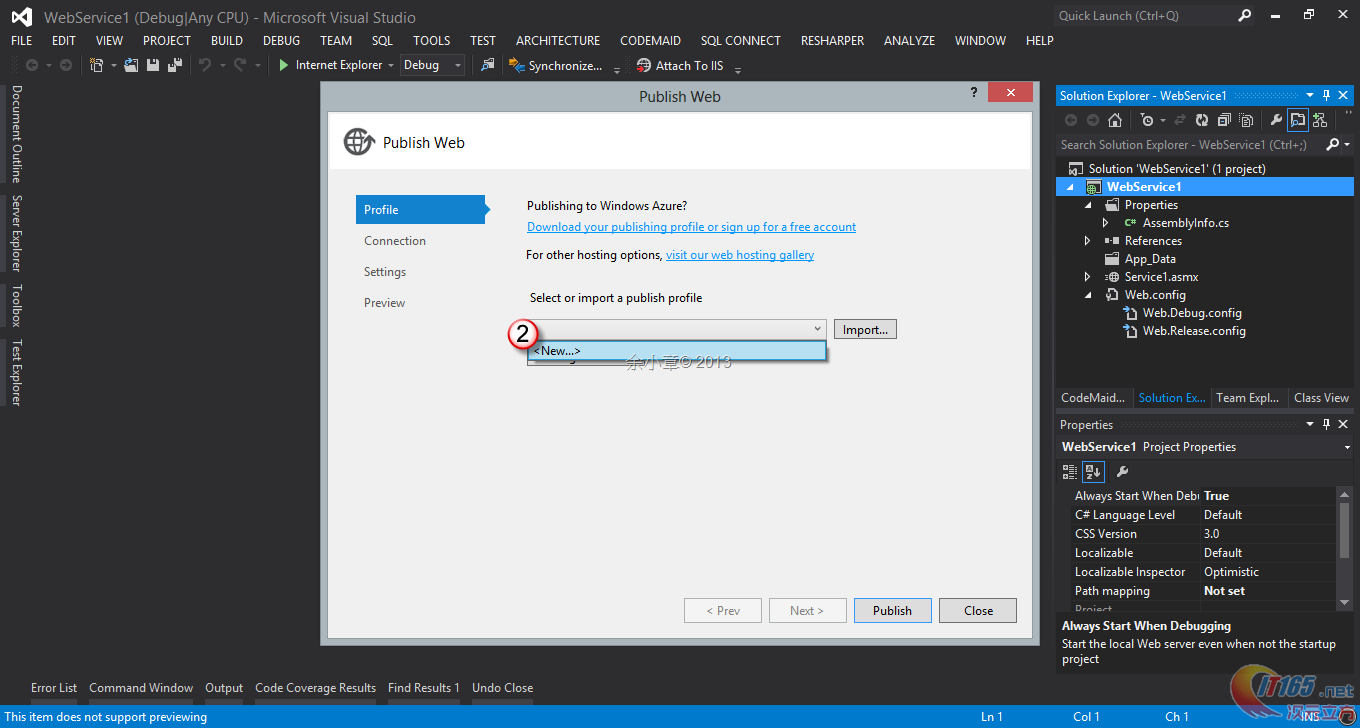Click View Class Diagram icon in Solution Explorer
This screenshot has width=1360, height=728.
(x=1320, y=120)
